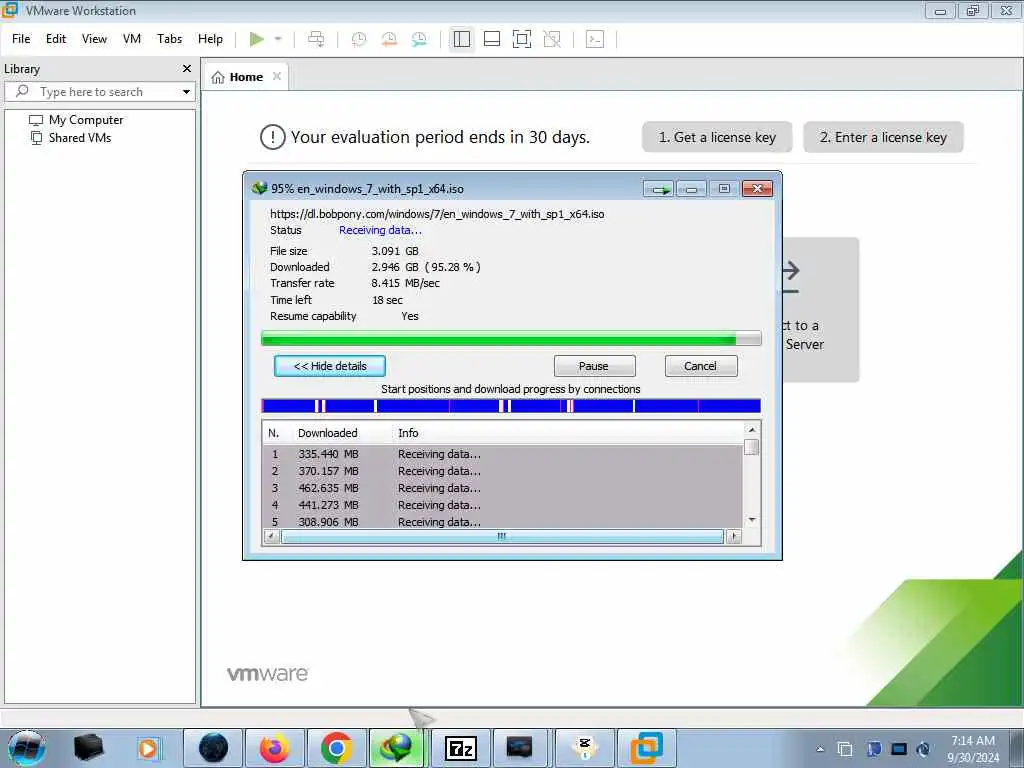Image resolution: width=1024 pixels, height=768 pixels.
Task: Click the connections list scroll down arrow
Action: coord(752,520)
